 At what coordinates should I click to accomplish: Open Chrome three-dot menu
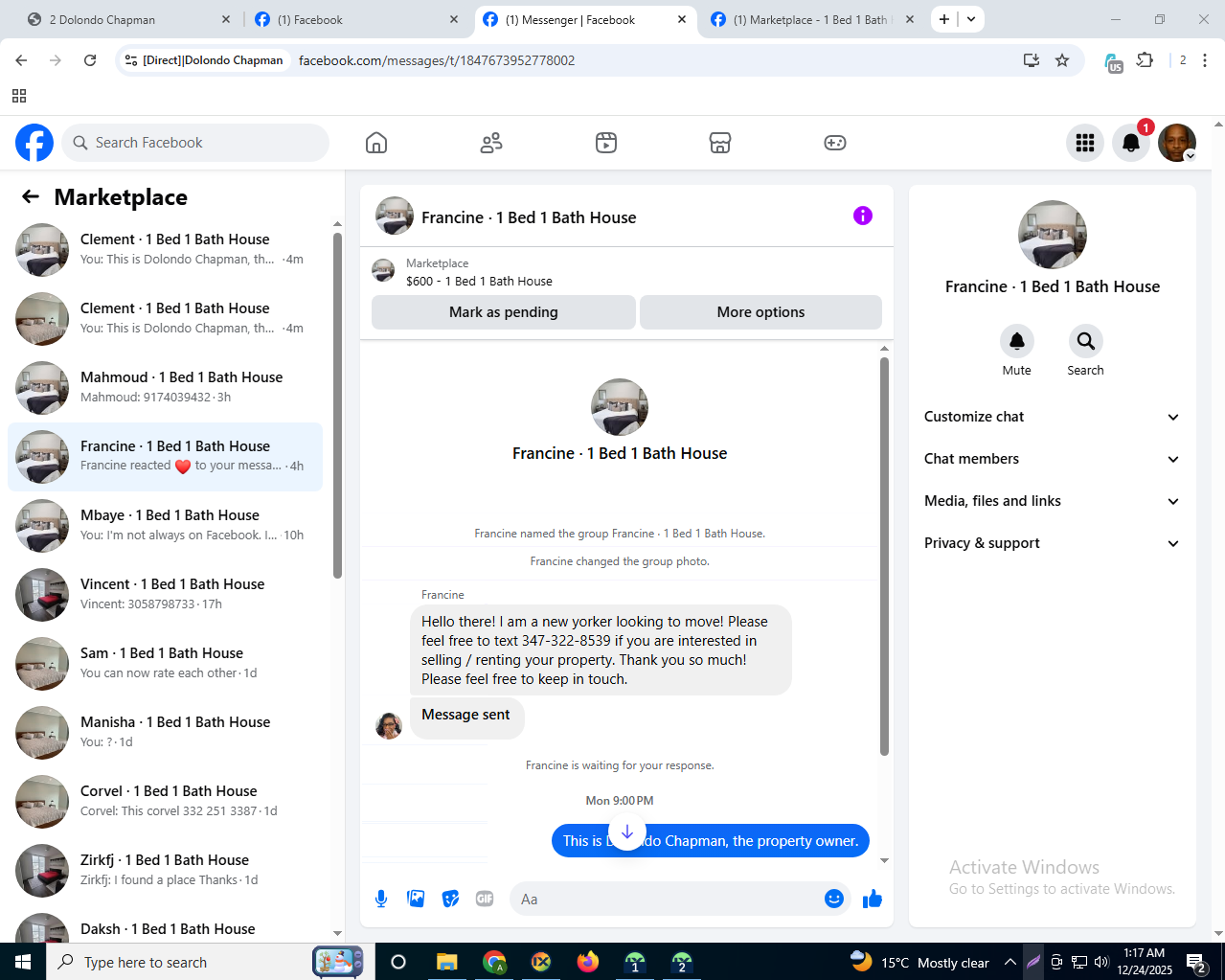pyautogui.click(x=1205, y=60)
